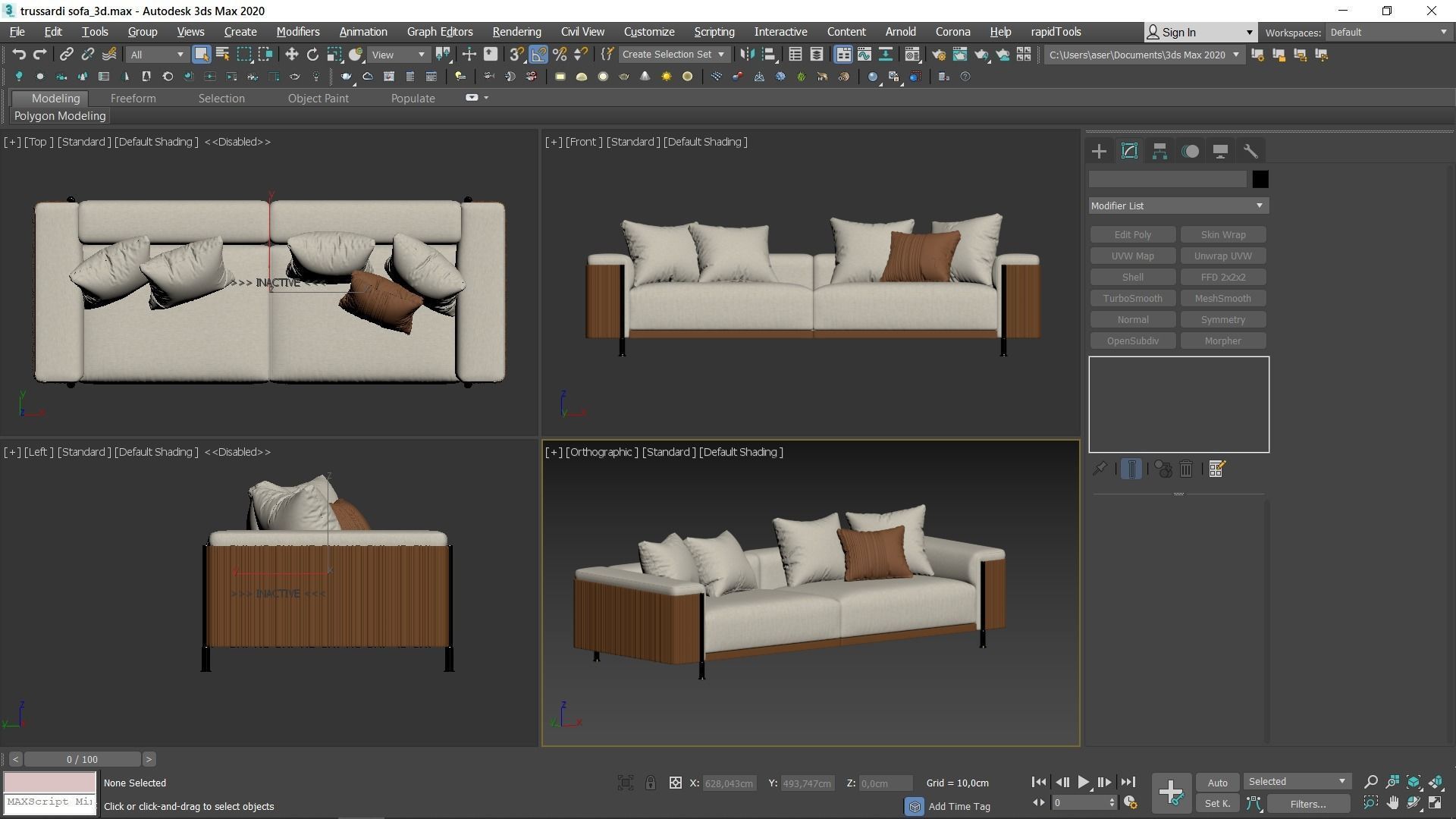This screenshot has width=1456, height=819.
Task: Choose the Select and Move tool
Action: (x=291, y=54)
